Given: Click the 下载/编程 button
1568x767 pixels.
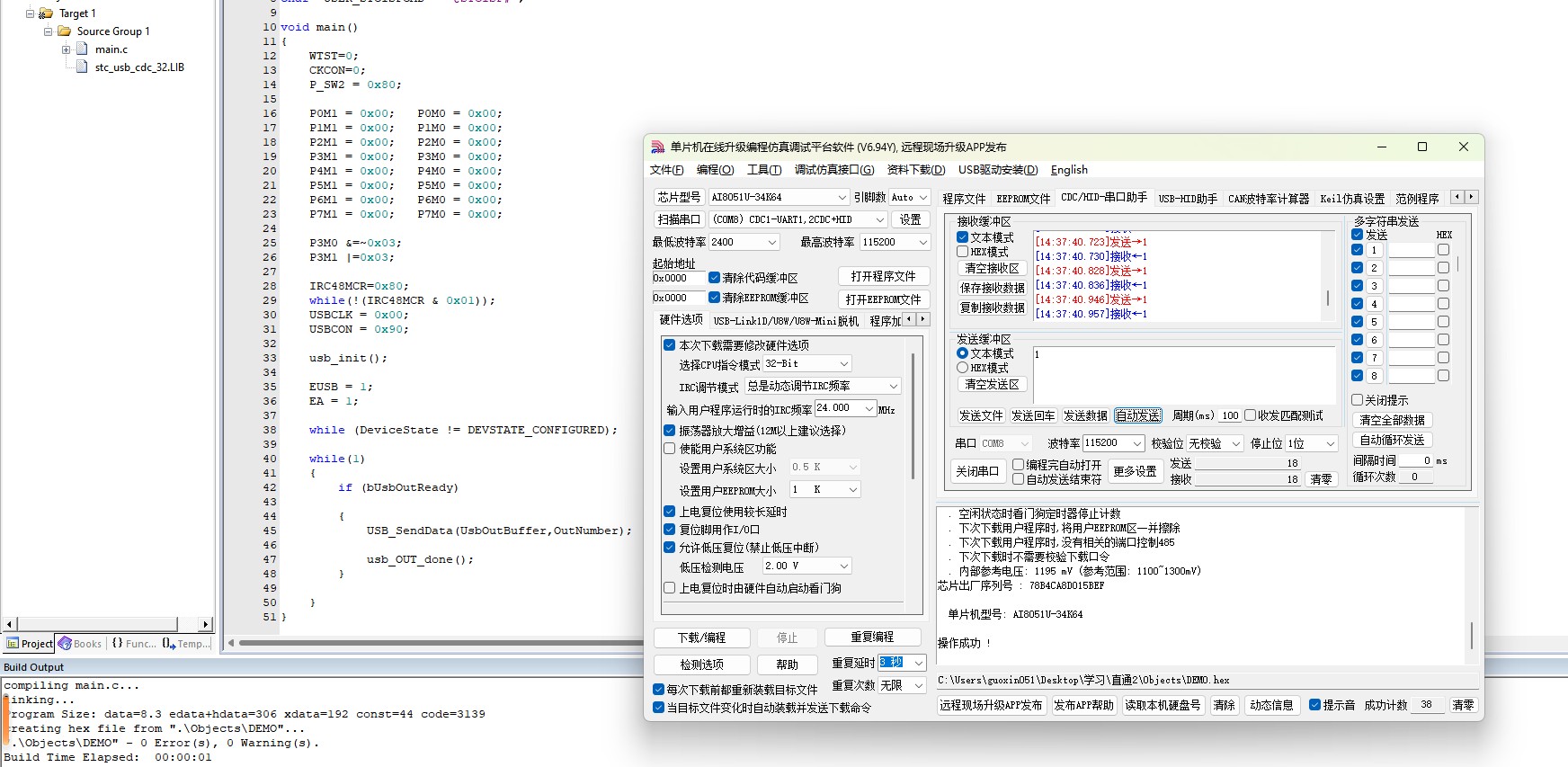Looking at the screenshot, I should [701, 638].
